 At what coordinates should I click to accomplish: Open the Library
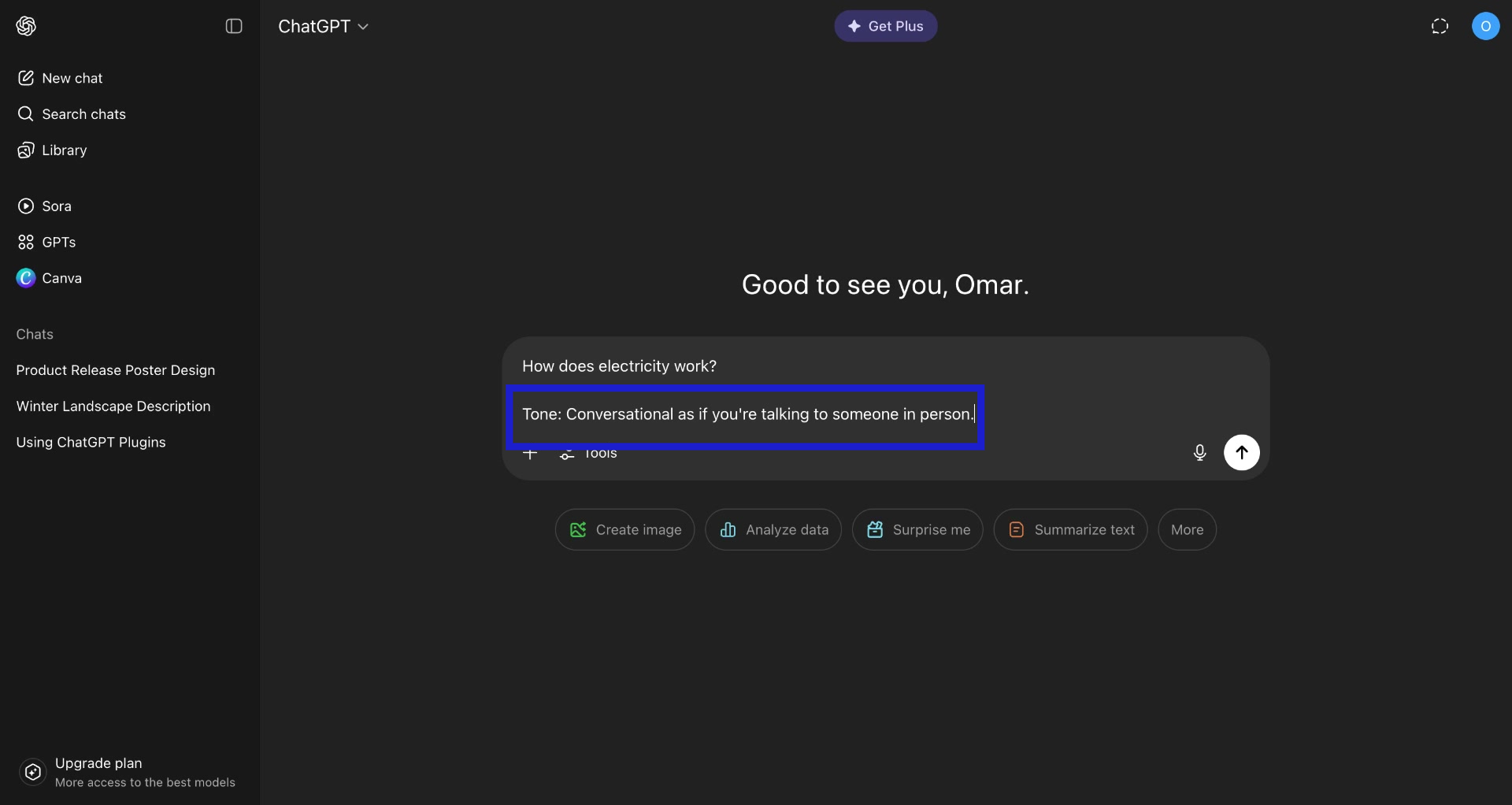click(x=63, y=150)
